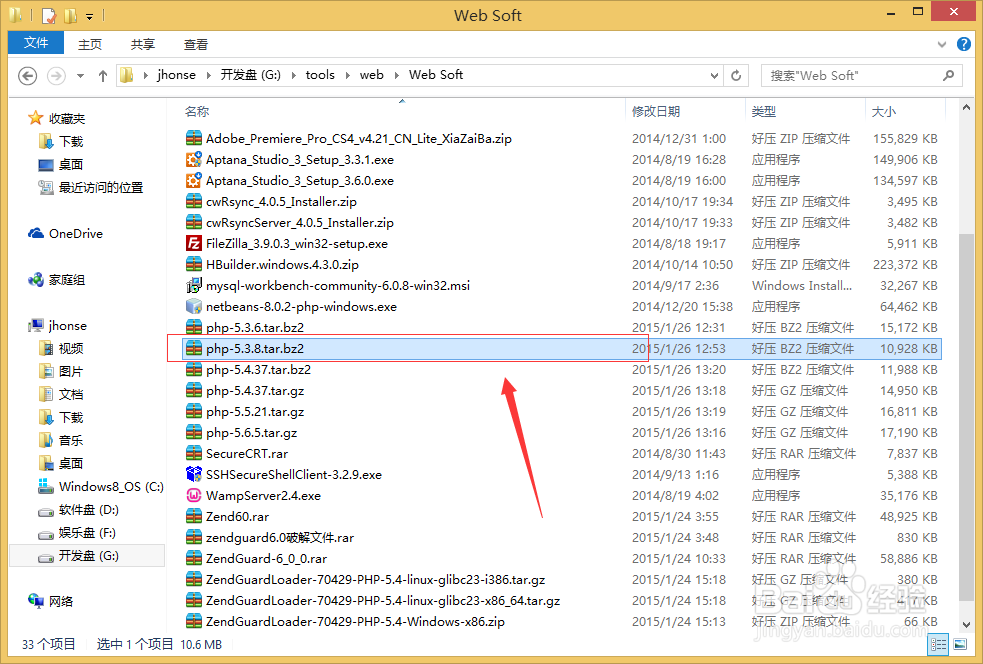Viewport: 983px width, 664px height.
Task: Go up one folder level
Action: pyautogui.click(x=103, y=76)
